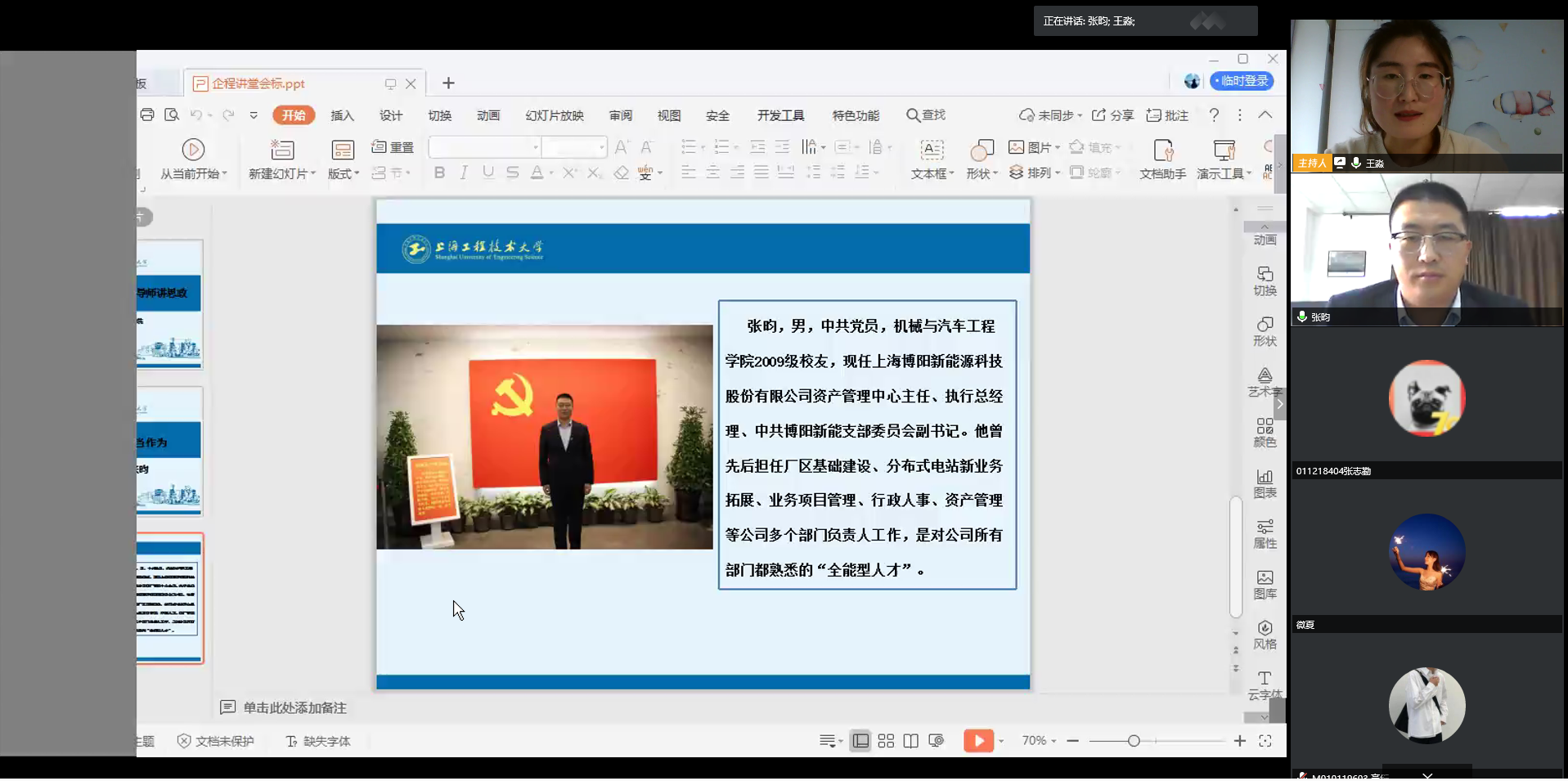Click the print icon in quick access toolbar
1568x781 pixels.
[147, 115]
